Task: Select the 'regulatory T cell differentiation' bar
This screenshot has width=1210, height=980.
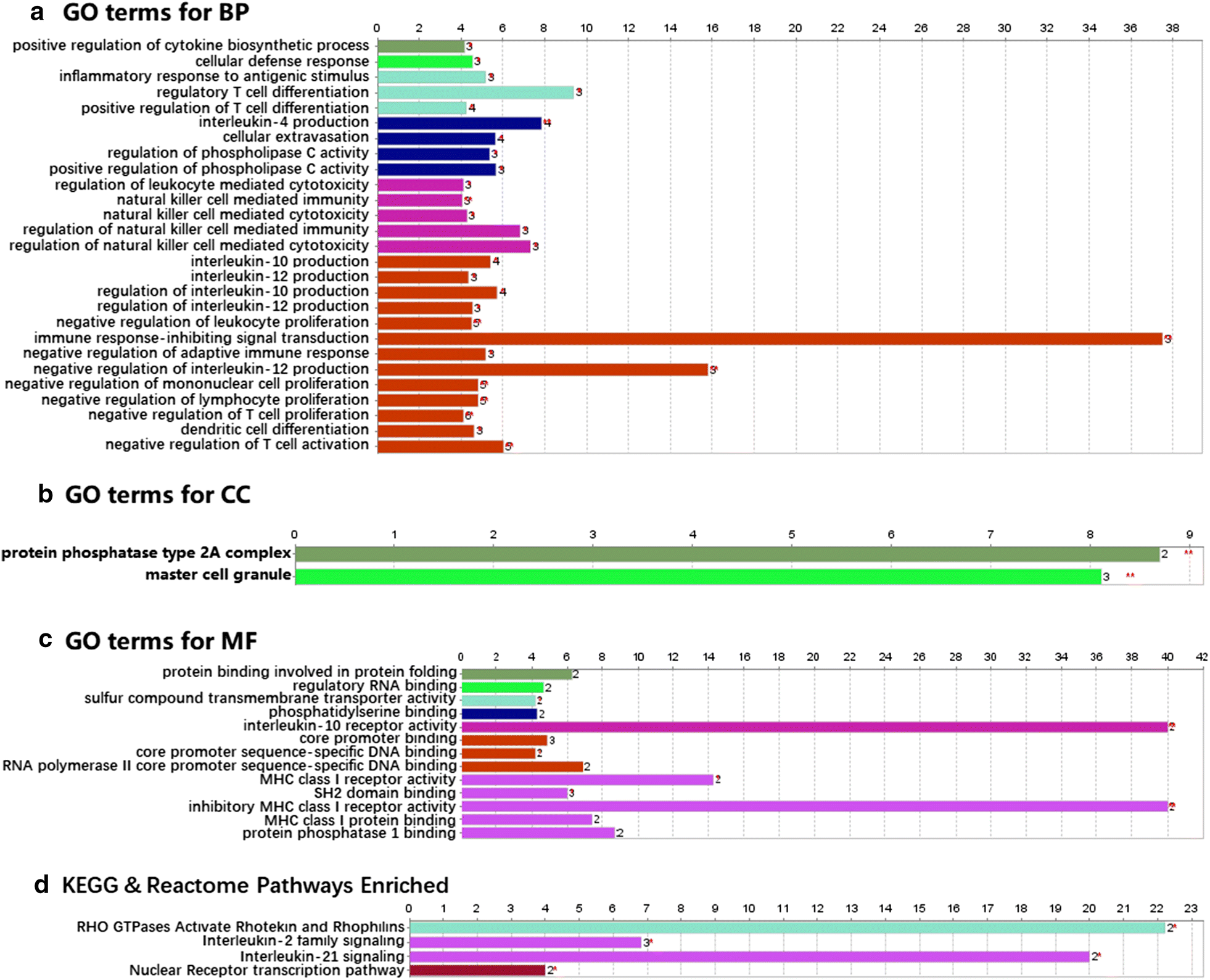Action: 475,93
